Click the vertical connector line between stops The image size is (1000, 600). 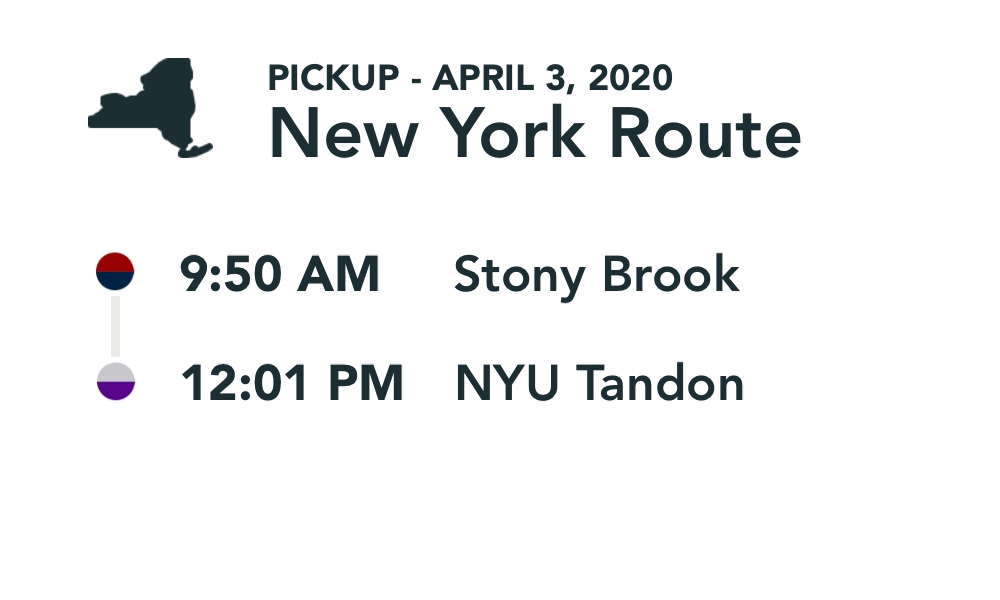tap(115, 326)
